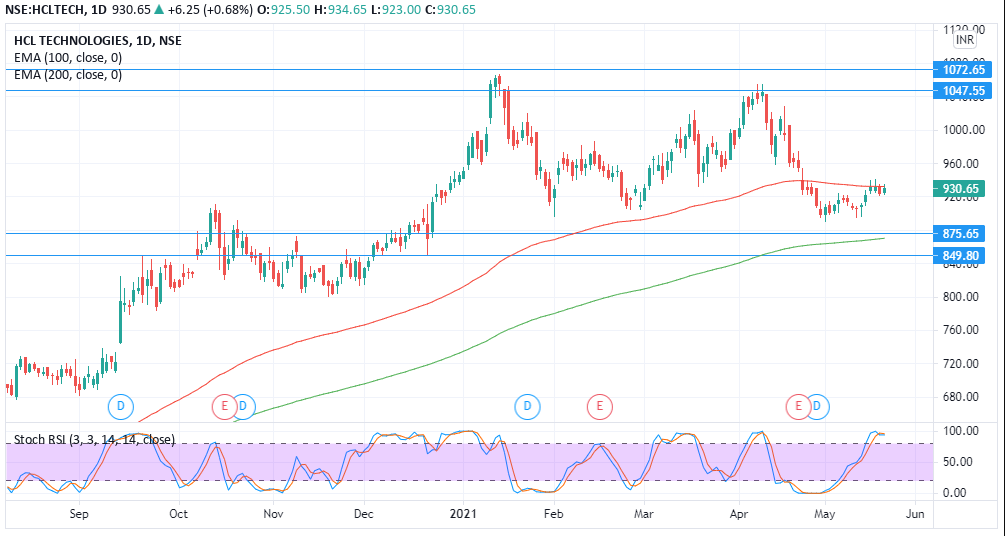Click the Stoch RSI indicator legend
The height and width of the screenshot is (536, 1005).
94,439
